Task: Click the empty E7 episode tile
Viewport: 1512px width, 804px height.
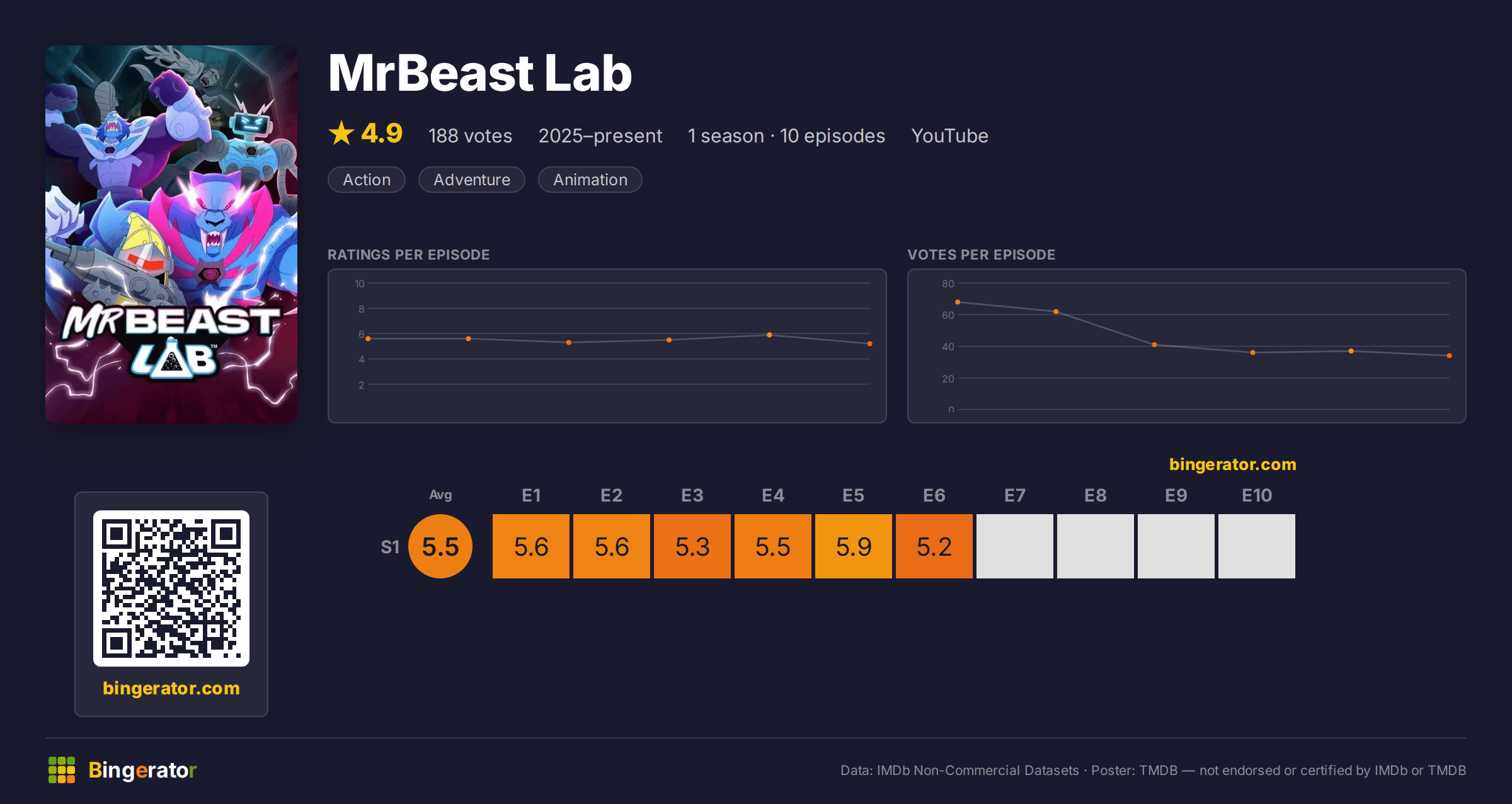Action: (1015, 546)
